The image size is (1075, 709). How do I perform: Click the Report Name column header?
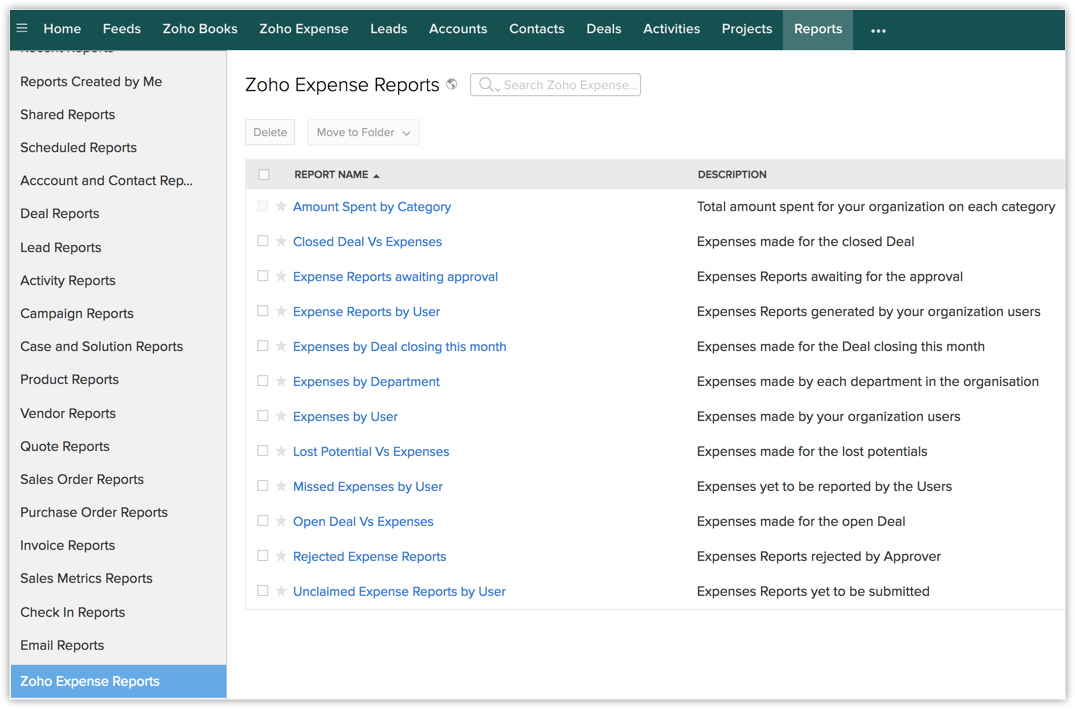coord(331,175)
